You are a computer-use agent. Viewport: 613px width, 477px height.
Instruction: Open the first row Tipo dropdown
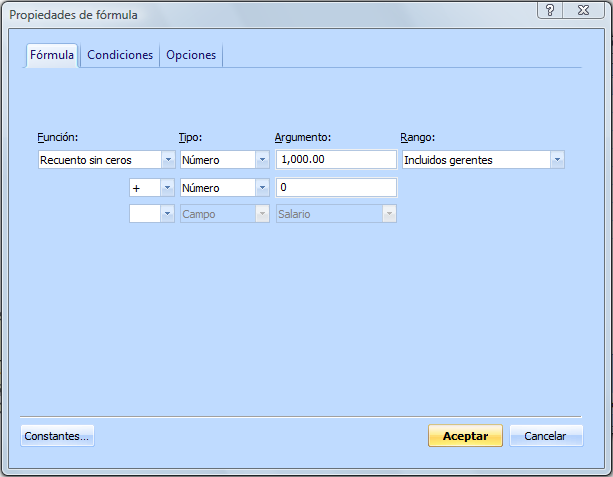(262, 160)
